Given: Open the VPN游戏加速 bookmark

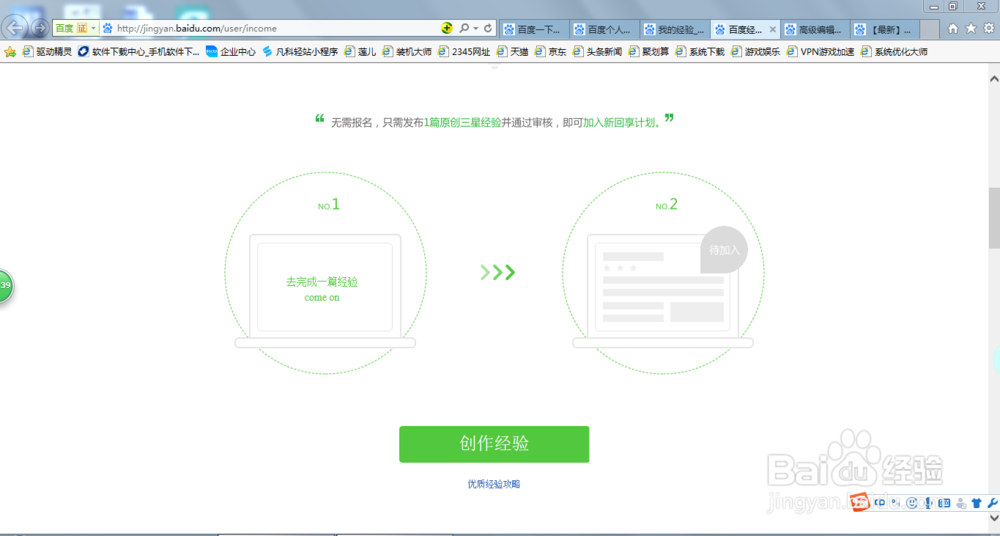Looking at the screenshot, I should coord(821,52).
